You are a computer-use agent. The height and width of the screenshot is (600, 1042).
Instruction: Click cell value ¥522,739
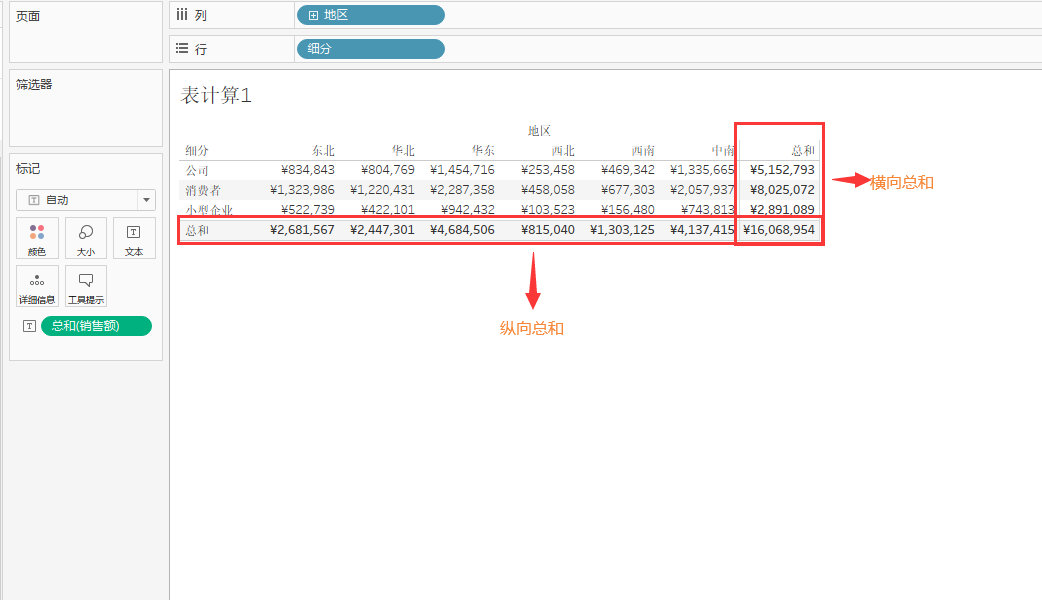pyautogui.click(x=308, y=210)
